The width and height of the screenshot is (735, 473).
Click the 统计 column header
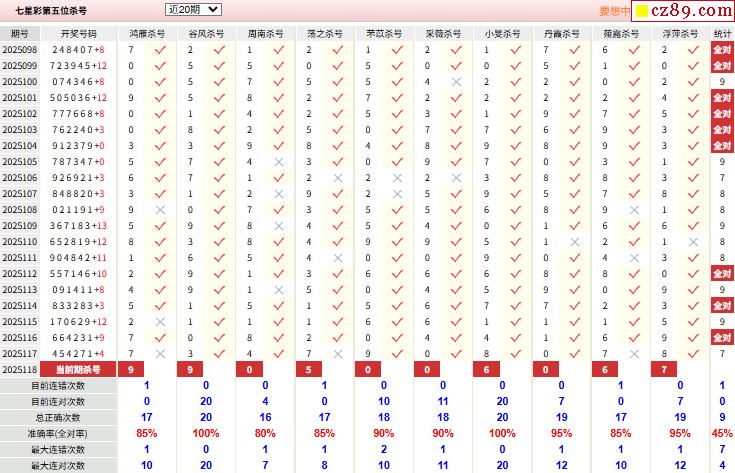tap(722, 34)
